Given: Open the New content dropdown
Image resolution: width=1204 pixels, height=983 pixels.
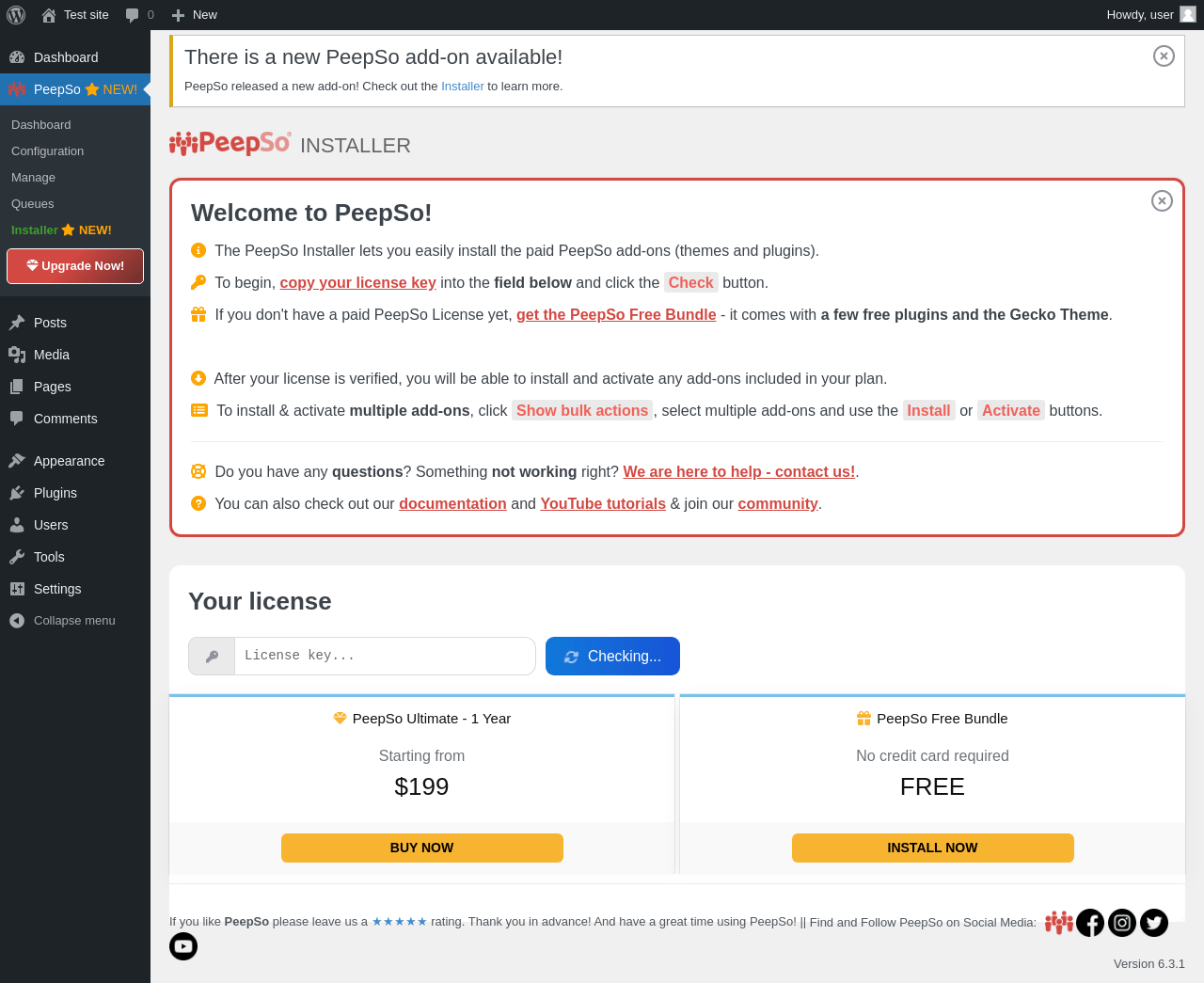Looking at the screenshot, I should pos(195,15).
